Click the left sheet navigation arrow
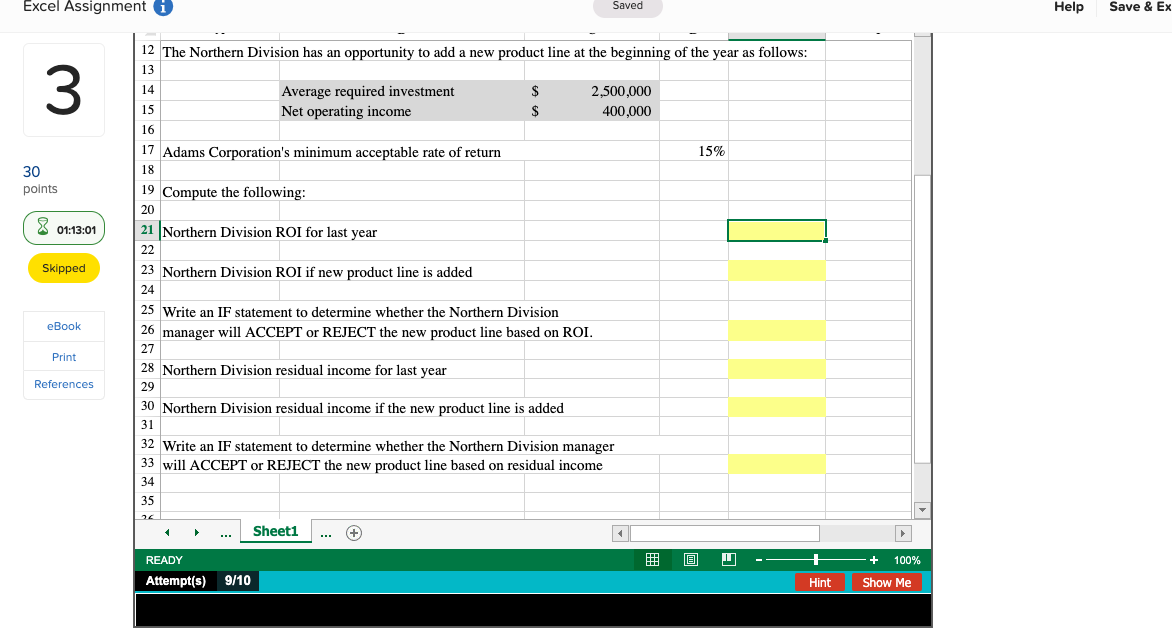Viewport: 1172px width, 638px height. click(x=166, y=532)
